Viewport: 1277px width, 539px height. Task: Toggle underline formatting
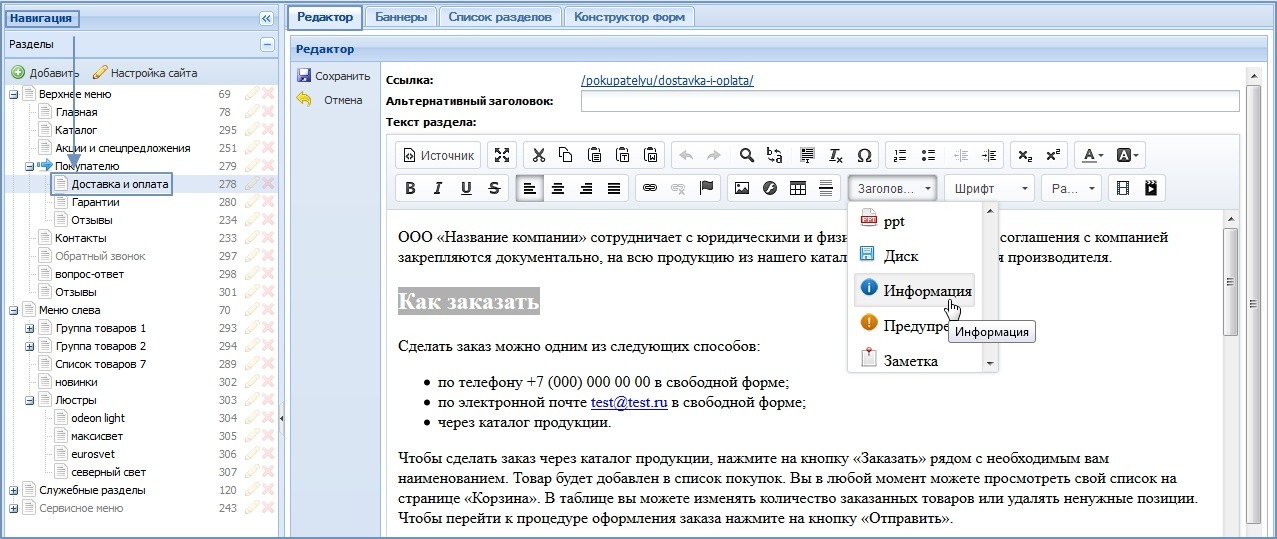[x=466, y=188]
